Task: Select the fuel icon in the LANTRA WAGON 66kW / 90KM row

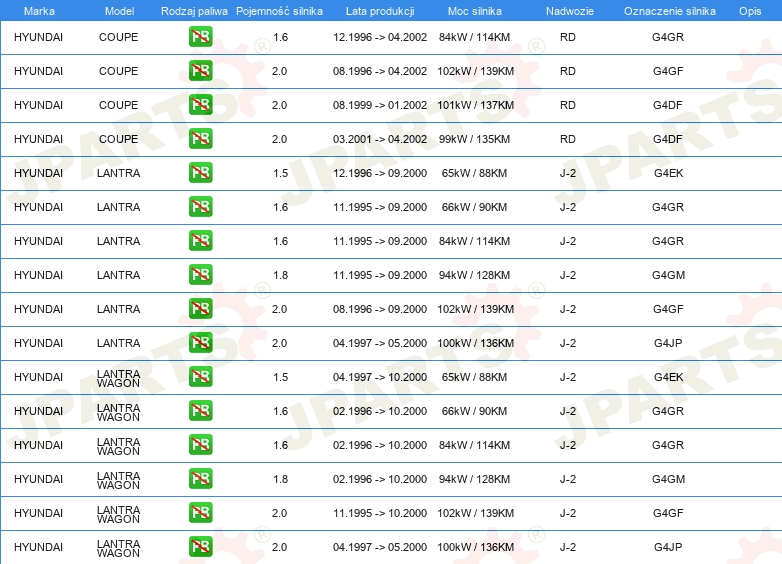Action: (200, 410)
